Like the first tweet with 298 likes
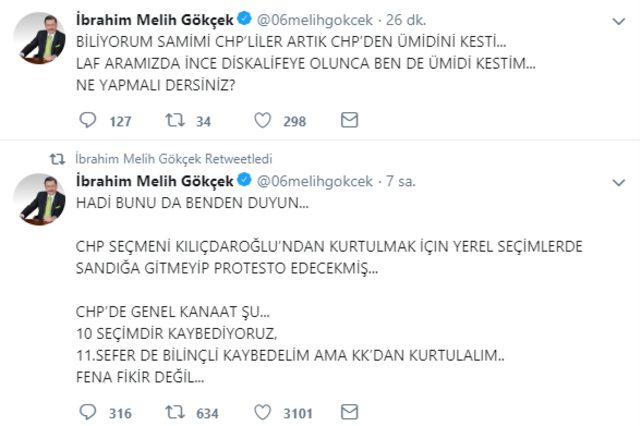 (x=262, y=120)
